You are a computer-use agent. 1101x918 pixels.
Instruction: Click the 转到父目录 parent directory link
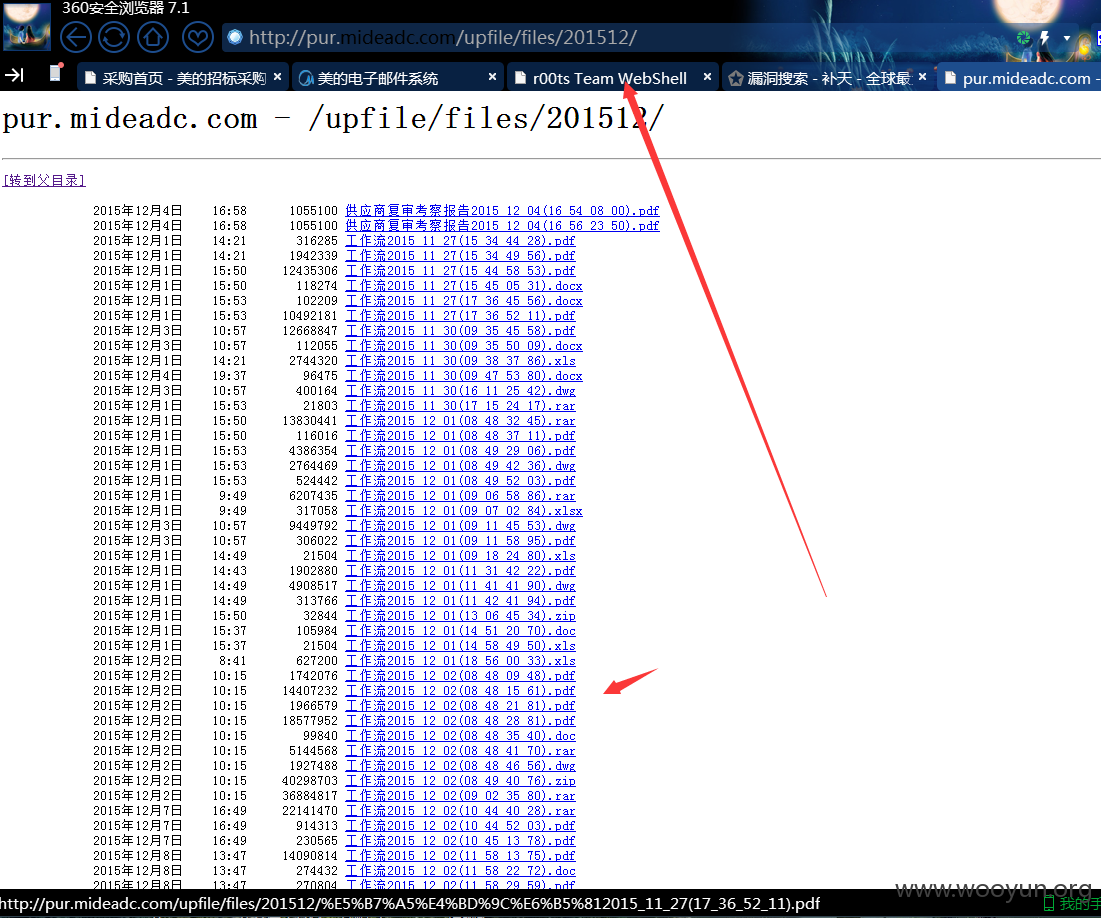click(44, 181)
